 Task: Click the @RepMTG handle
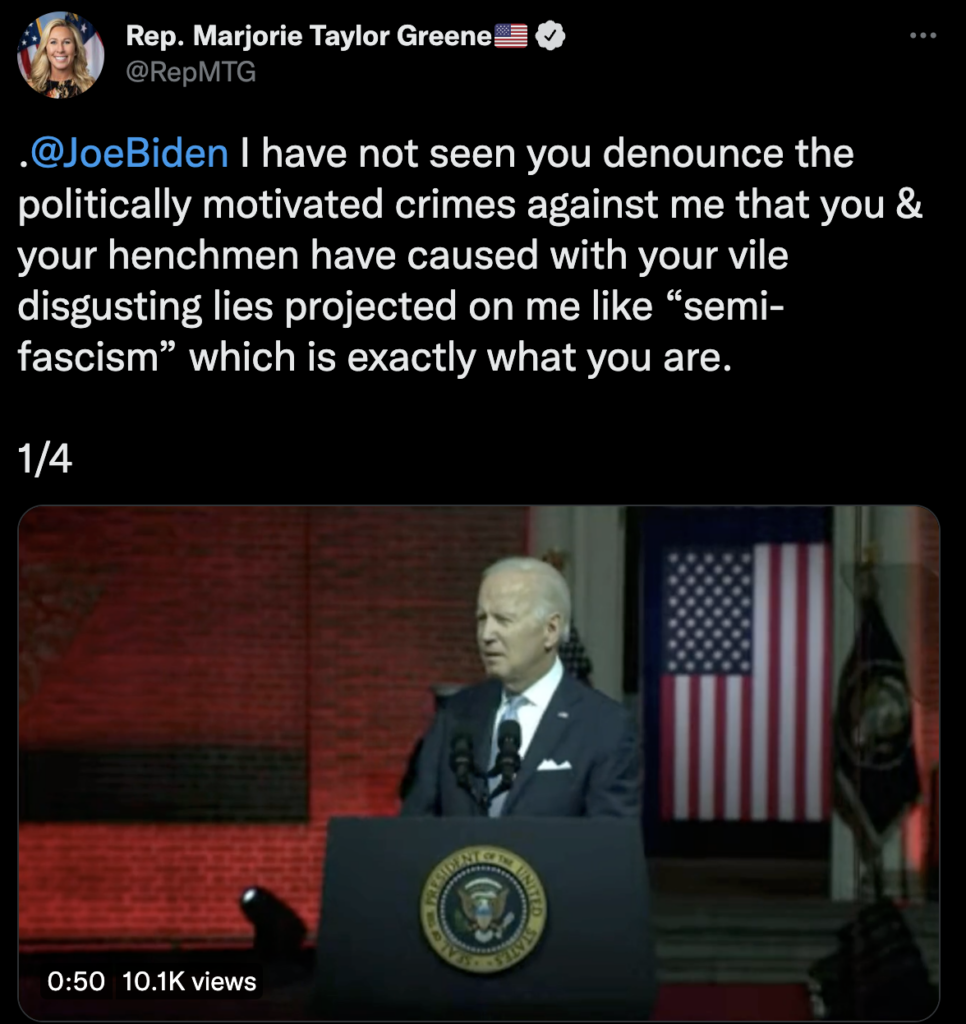point(191,73)
